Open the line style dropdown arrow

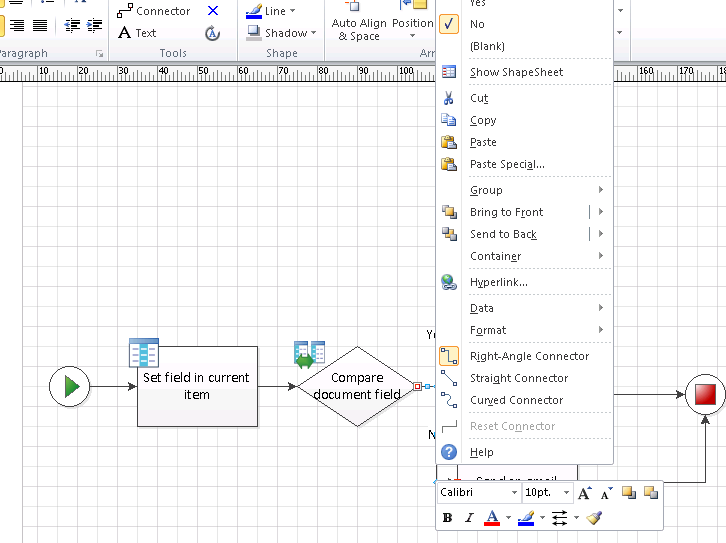click(576, 518)
